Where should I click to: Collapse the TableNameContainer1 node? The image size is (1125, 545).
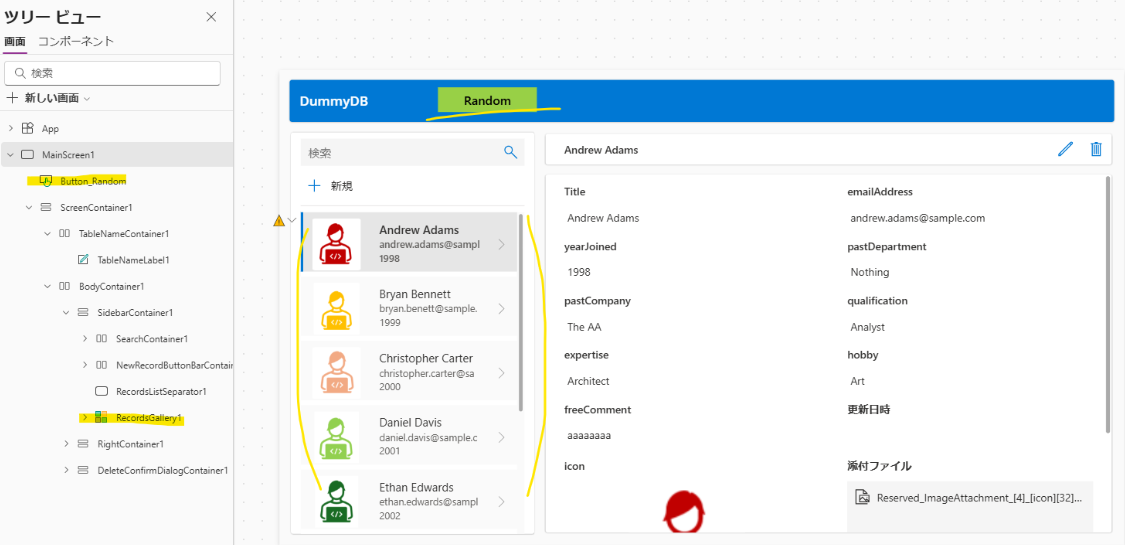click(47, 234)
